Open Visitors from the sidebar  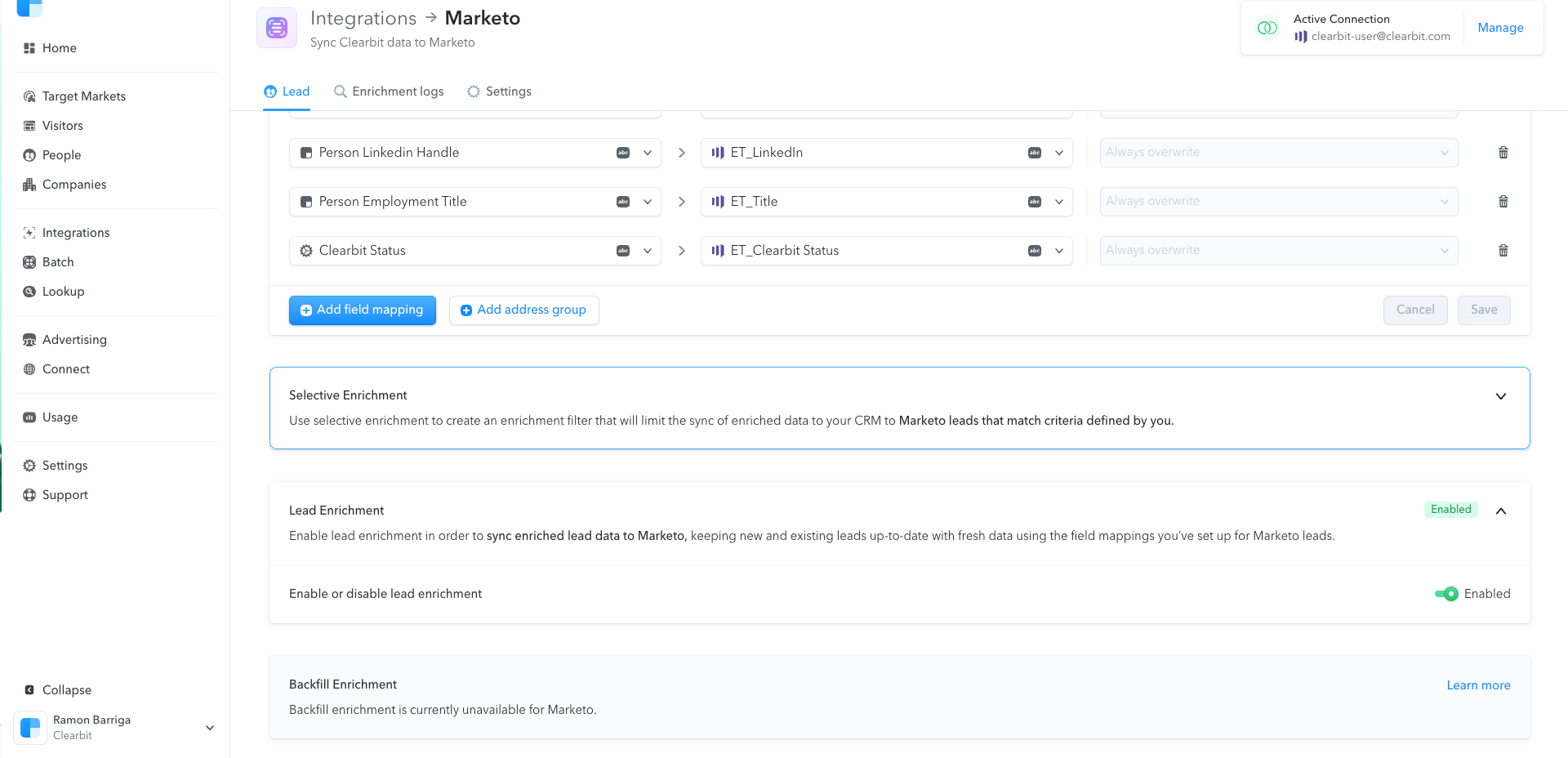point(63,126)
